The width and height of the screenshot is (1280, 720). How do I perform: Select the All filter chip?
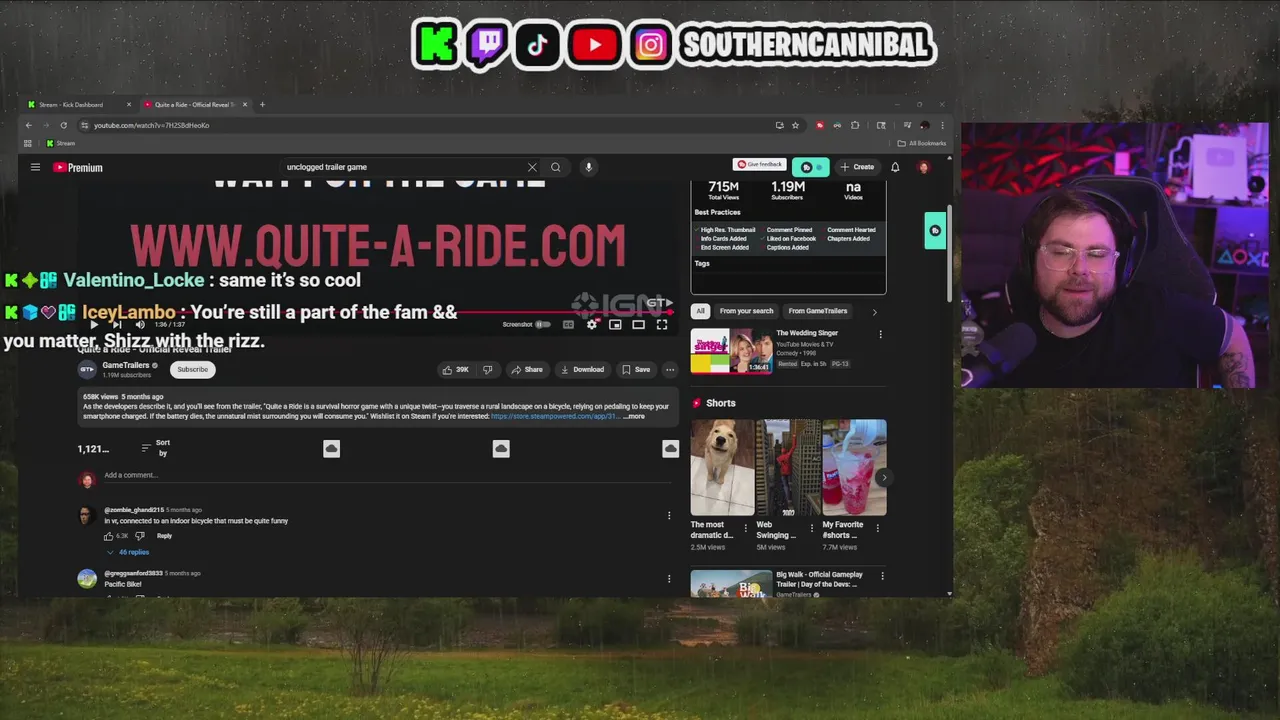pyautogui.click(x=700, y=311)
